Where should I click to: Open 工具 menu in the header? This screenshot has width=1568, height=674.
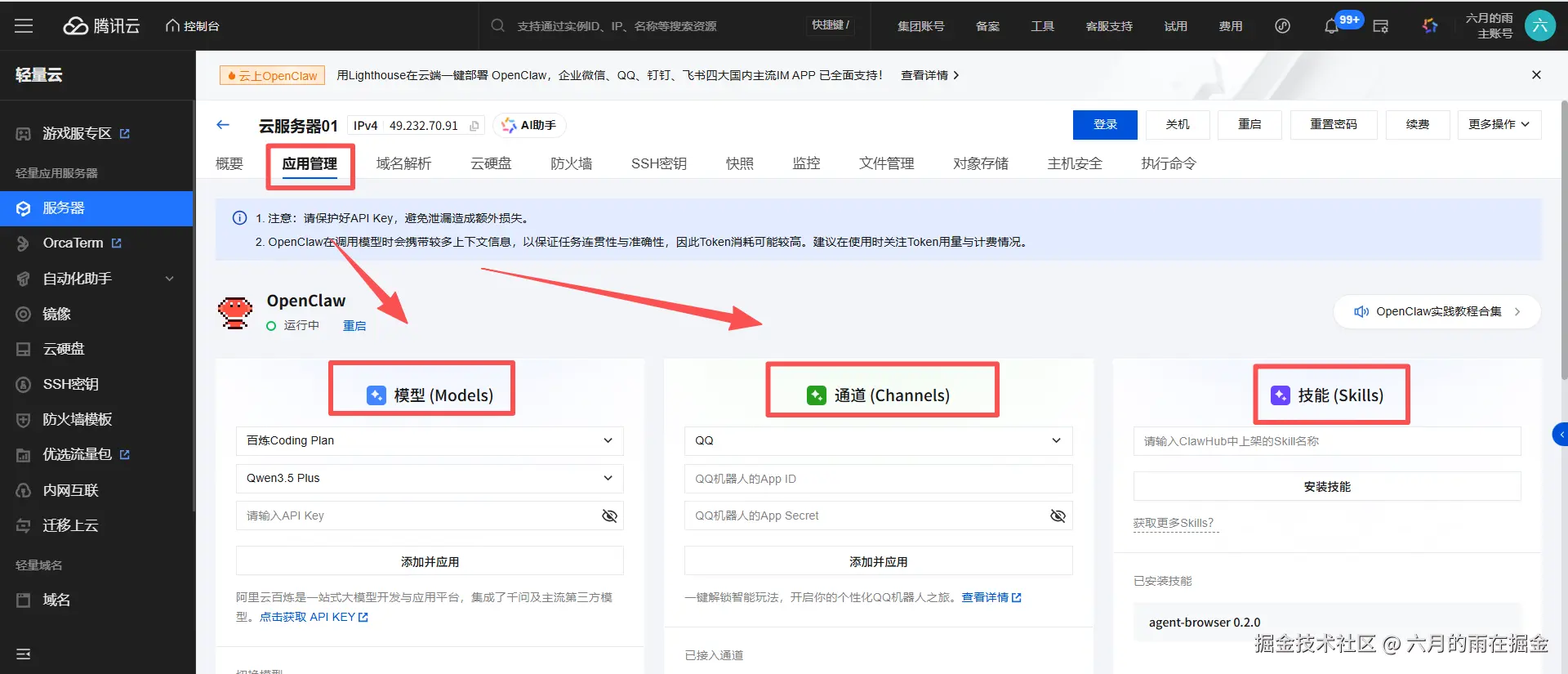[1042, 26]
